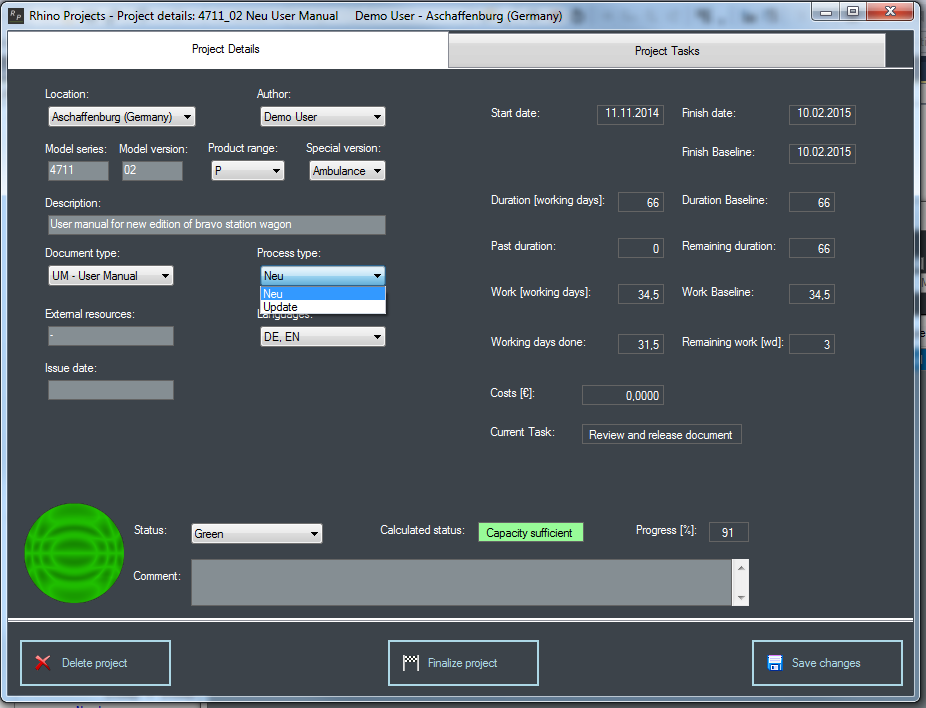This screenshot has height=708, width=926.
Task: Click in the Comment text area
Action: (x=460, y=582)
